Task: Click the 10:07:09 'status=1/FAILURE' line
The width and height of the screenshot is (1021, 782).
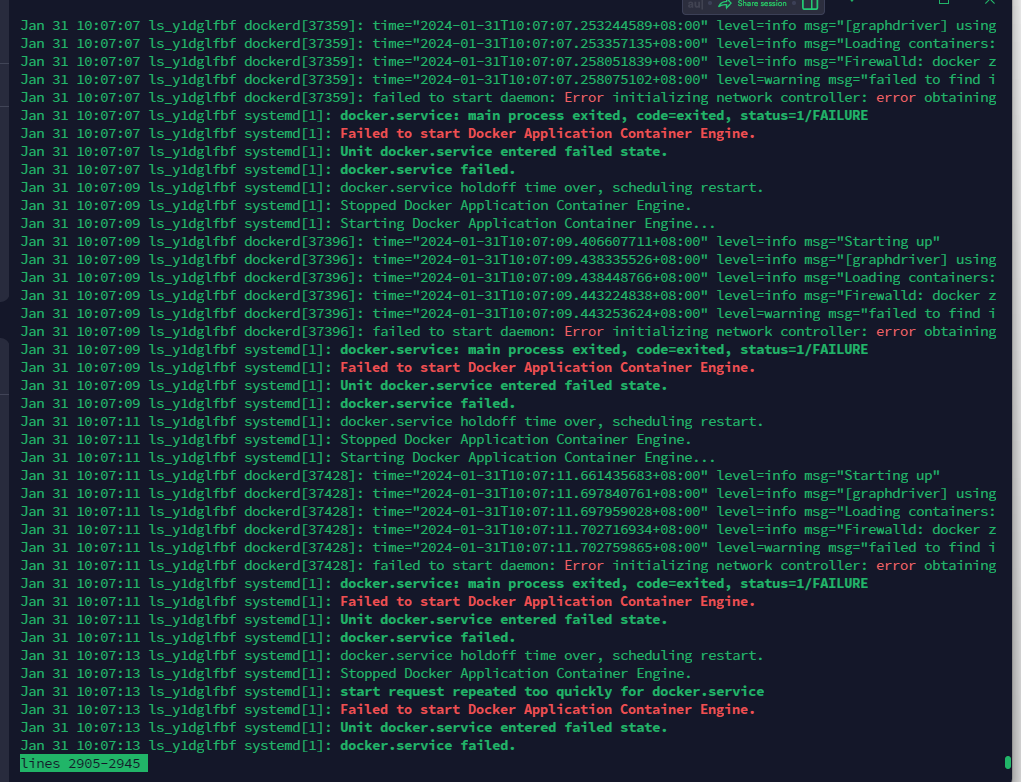Action: [444, 350]
